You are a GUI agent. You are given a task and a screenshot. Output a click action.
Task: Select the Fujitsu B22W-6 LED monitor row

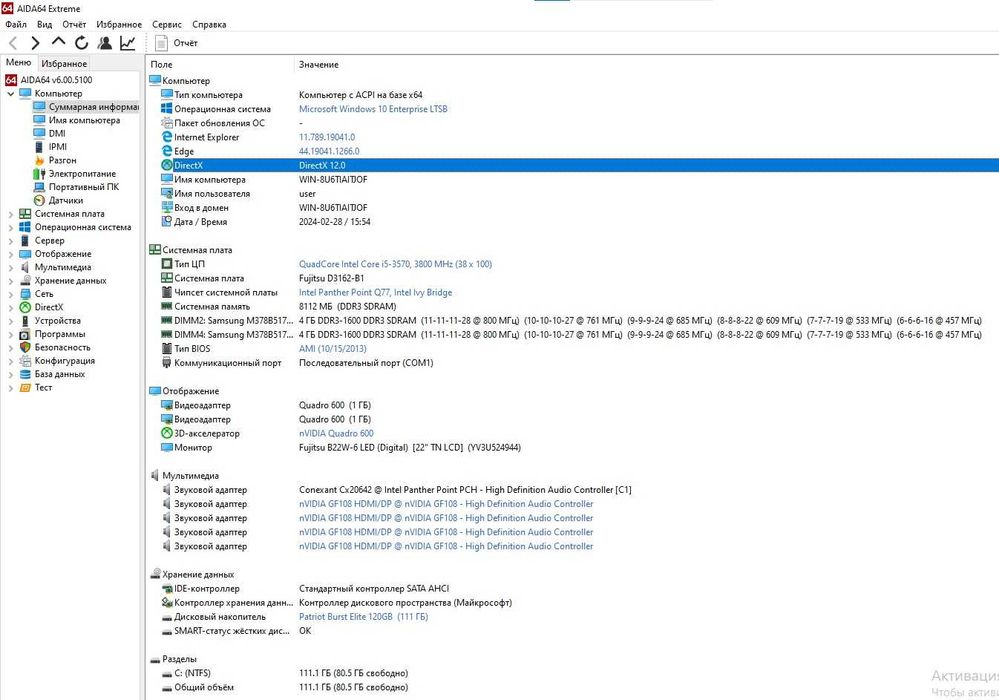point(573,448)
